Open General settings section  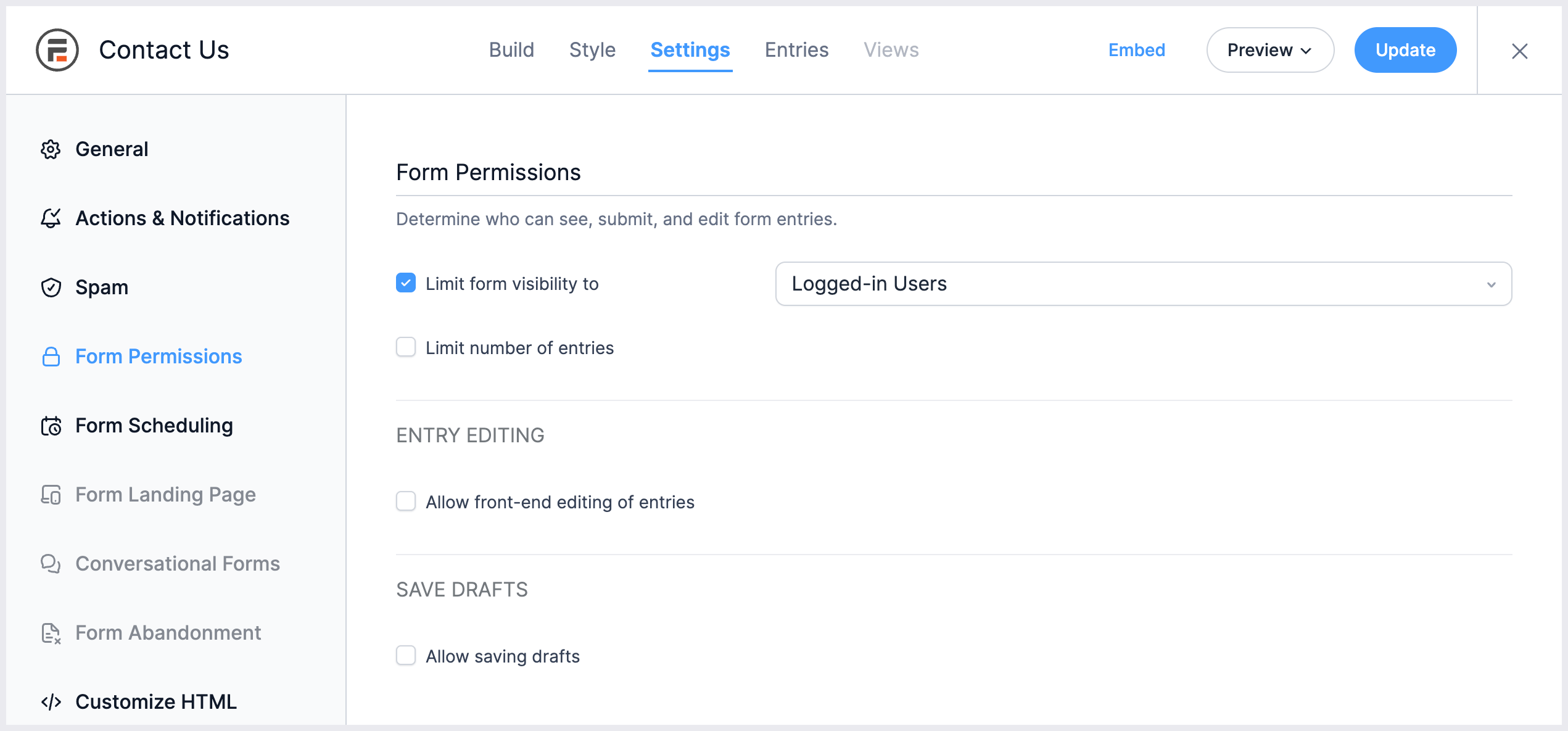112,149
